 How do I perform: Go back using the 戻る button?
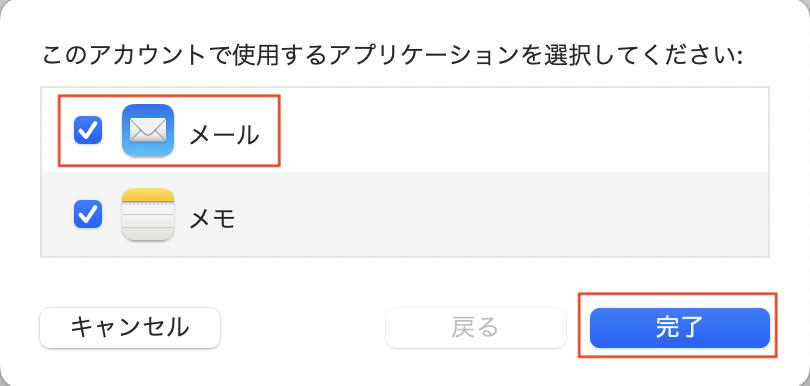476,328
